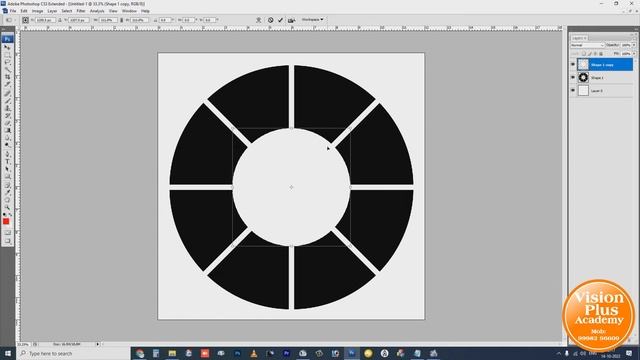This screenshot has height=360, width=640.
Task: Open Adobe Bridge from options bar
Action: (291, 20)
